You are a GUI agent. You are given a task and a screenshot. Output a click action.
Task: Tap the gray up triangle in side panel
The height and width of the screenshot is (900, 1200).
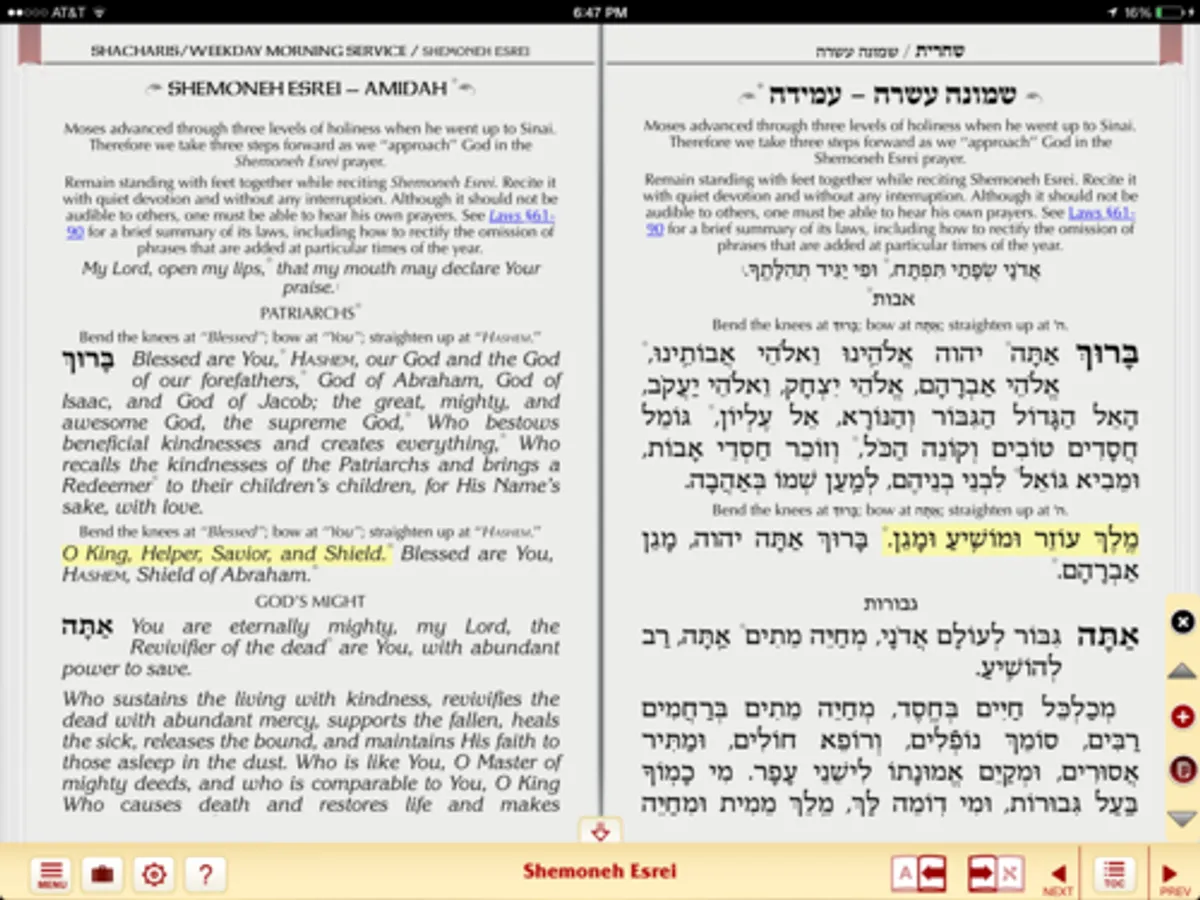click(1182, 670)
